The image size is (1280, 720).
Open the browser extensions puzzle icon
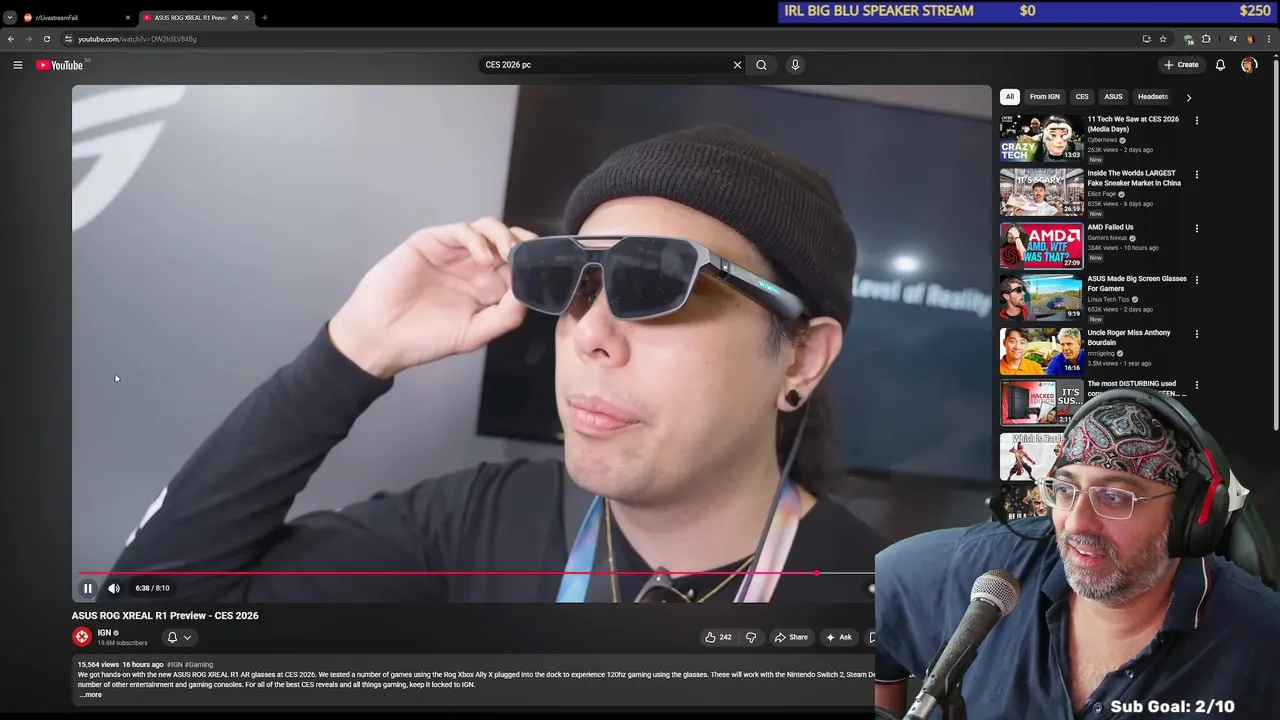(x=1206, y=39)
